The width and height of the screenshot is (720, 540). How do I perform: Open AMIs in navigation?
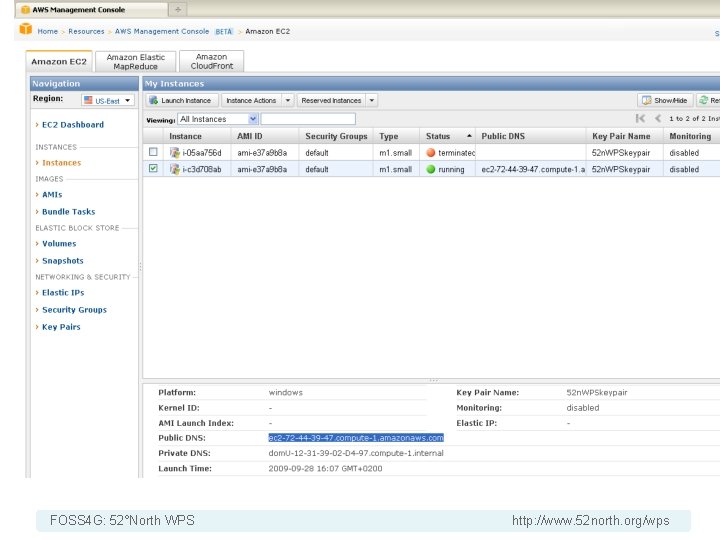pos(52,194)
